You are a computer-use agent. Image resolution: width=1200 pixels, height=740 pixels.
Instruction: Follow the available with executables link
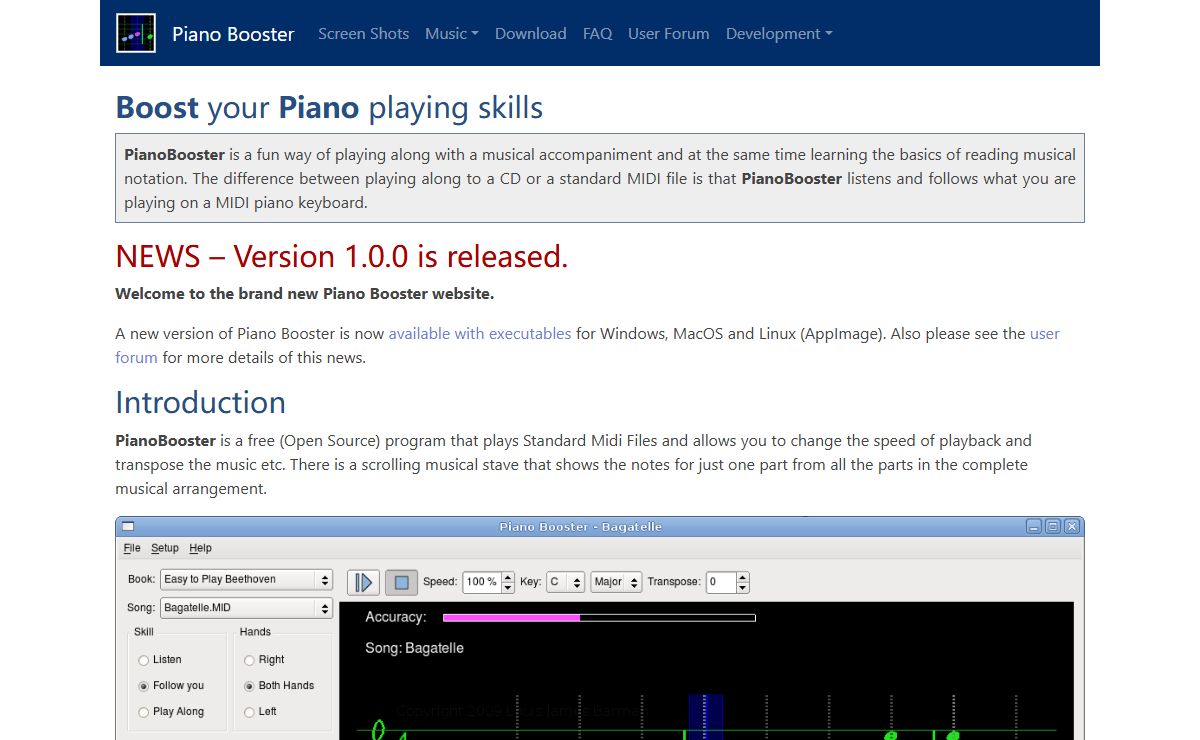480,334
